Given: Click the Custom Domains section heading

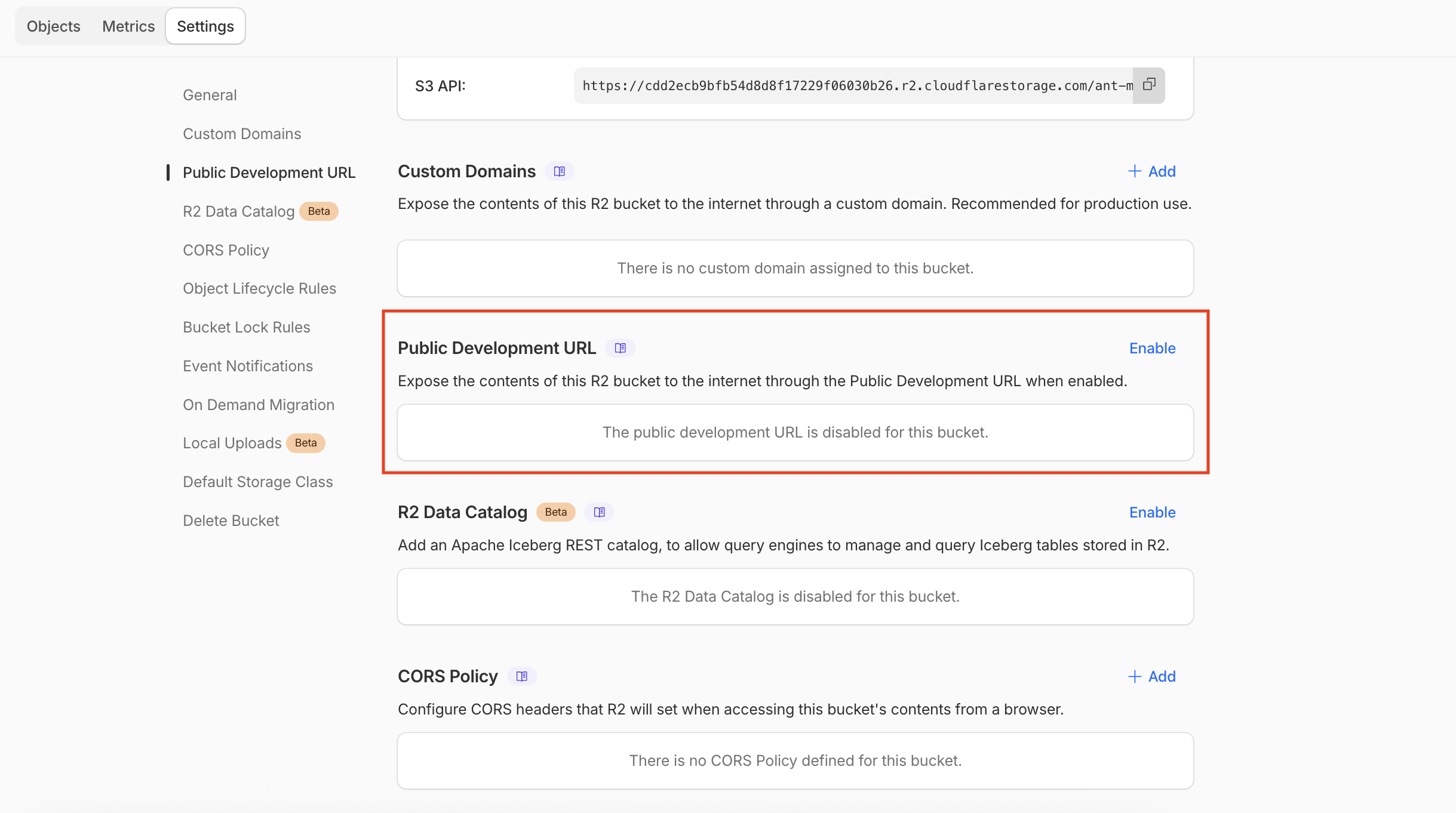Looking at the screenshot, I should [466, 171].
